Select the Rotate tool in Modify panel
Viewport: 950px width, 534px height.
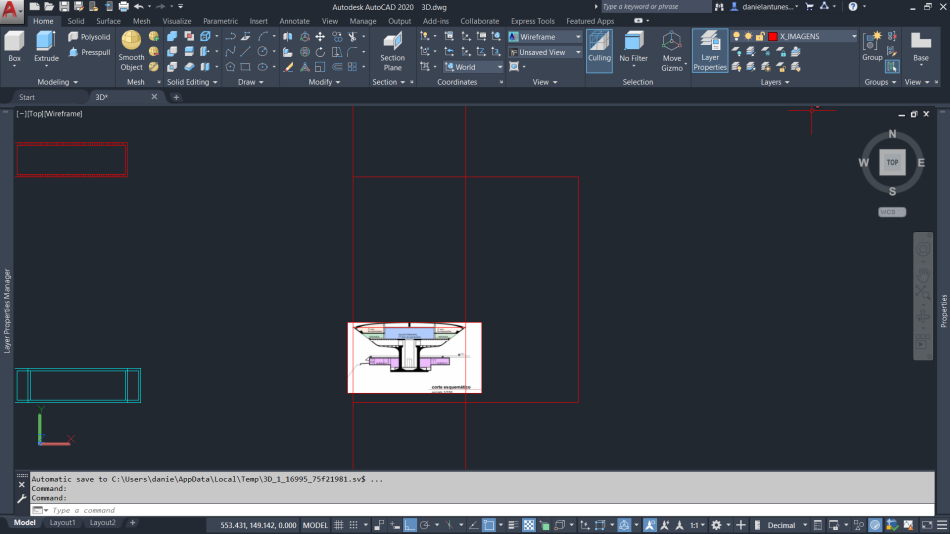320,52
